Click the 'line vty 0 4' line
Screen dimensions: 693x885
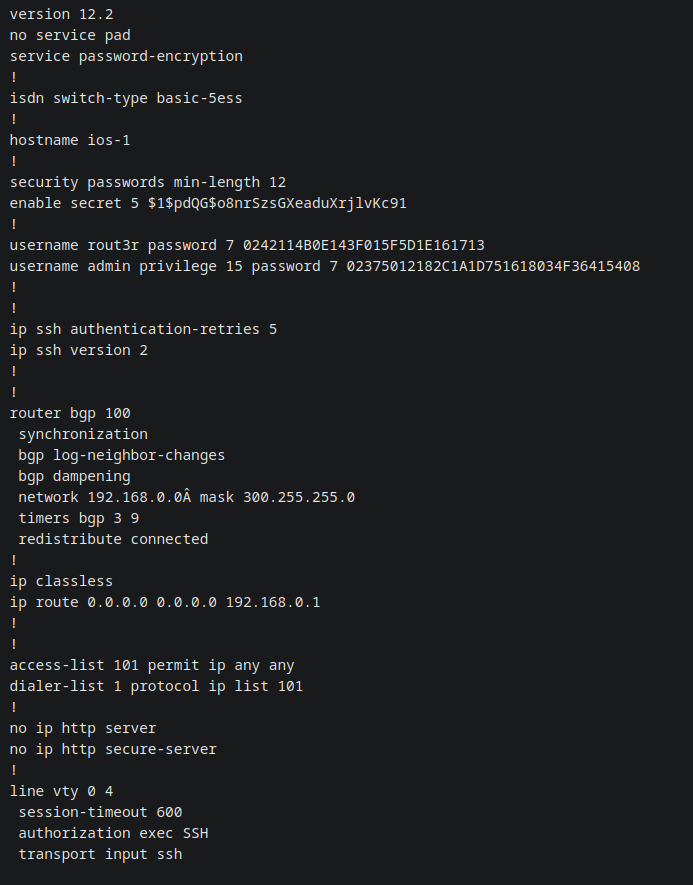point(62,791)
